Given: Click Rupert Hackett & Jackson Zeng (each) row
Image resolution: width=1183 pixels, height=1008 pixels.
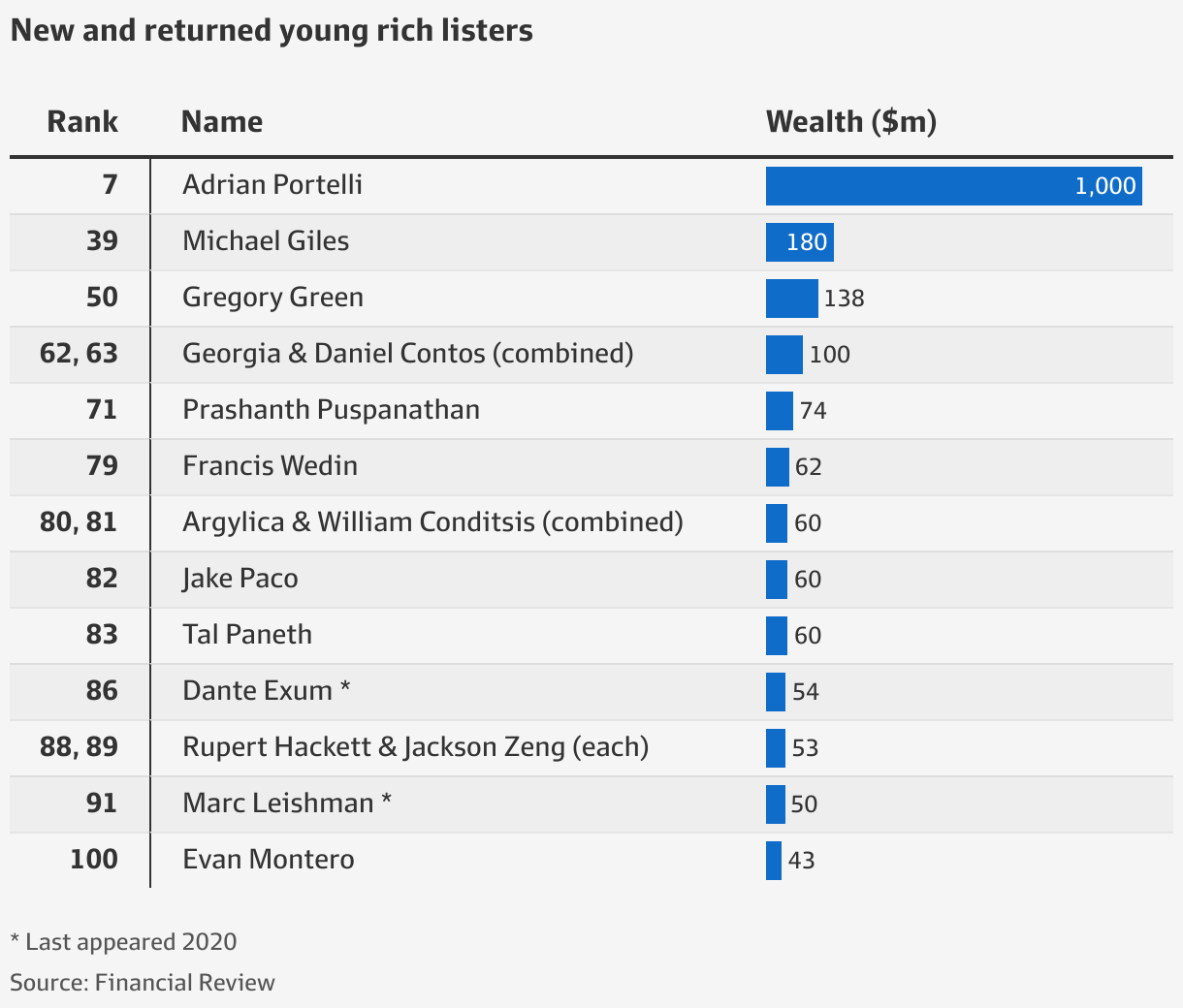Looking at the screenshot, I should 591,747.
